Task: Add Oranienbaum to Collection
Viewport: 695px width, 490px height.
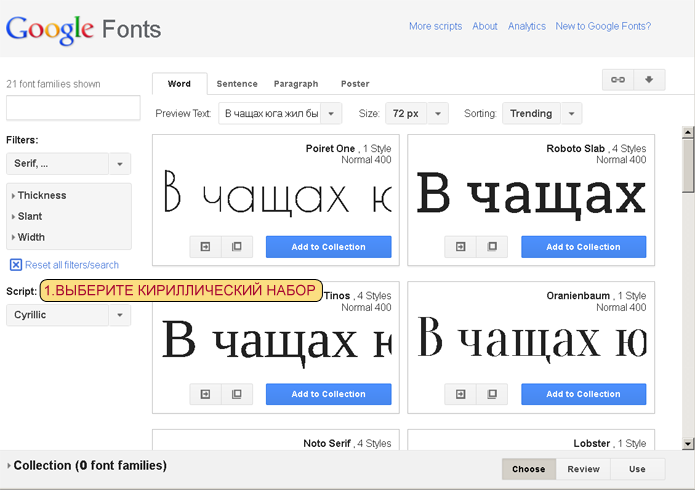Action: pos(583,394)
